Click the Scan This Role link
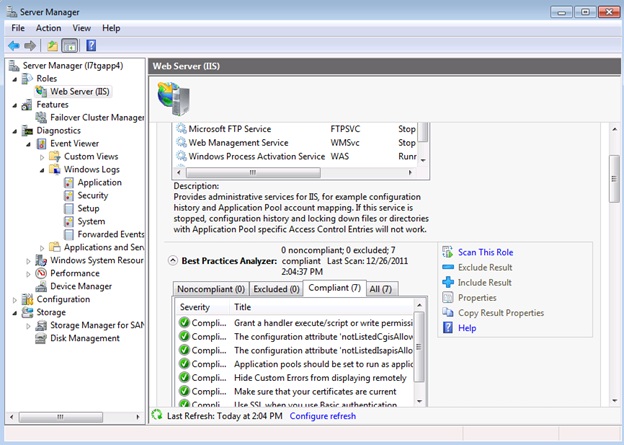 point(486,252)
